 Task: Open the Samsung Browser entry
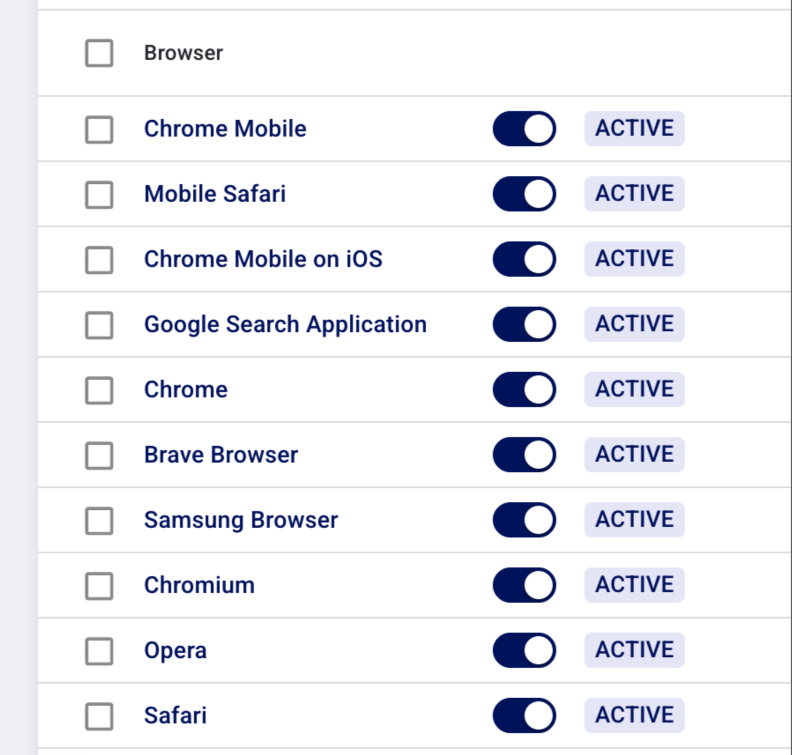(241, 520)
